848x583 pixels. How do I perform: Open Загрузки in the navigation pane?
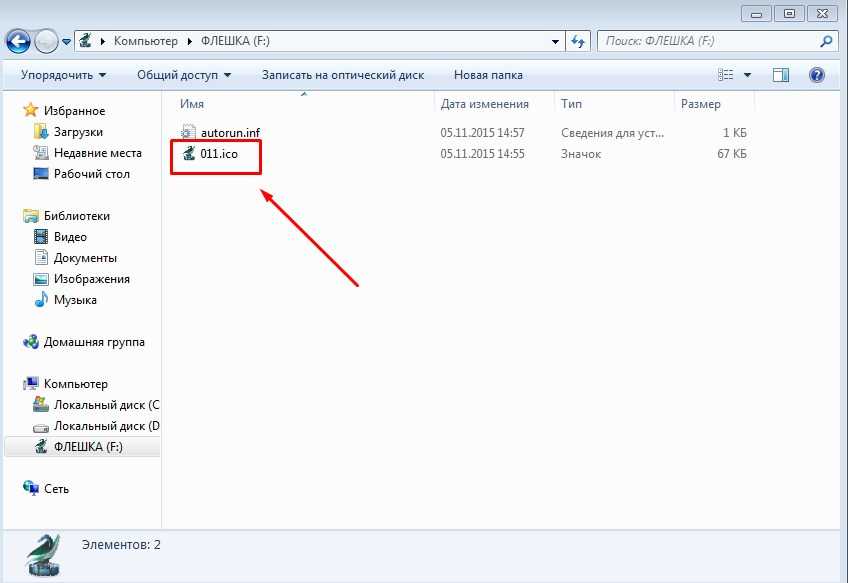point(78,132)
